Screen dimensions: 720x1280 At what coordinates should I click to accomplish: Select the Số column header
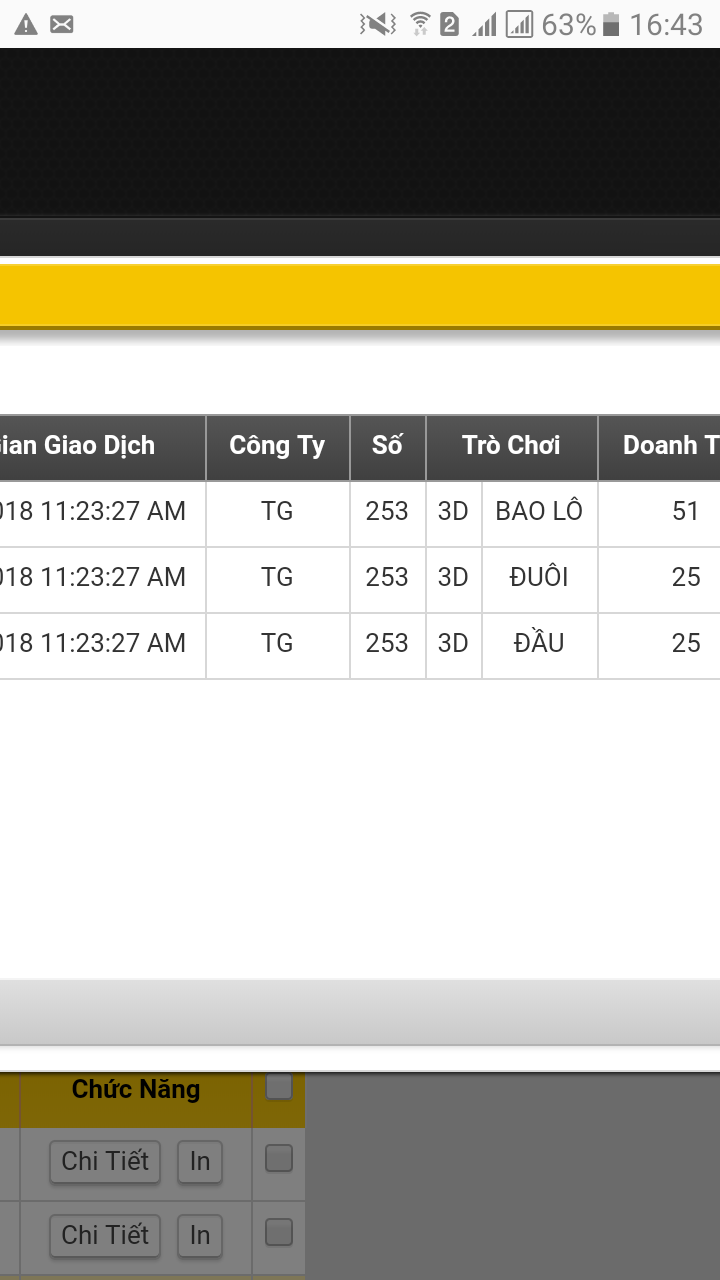coord(388,446)
